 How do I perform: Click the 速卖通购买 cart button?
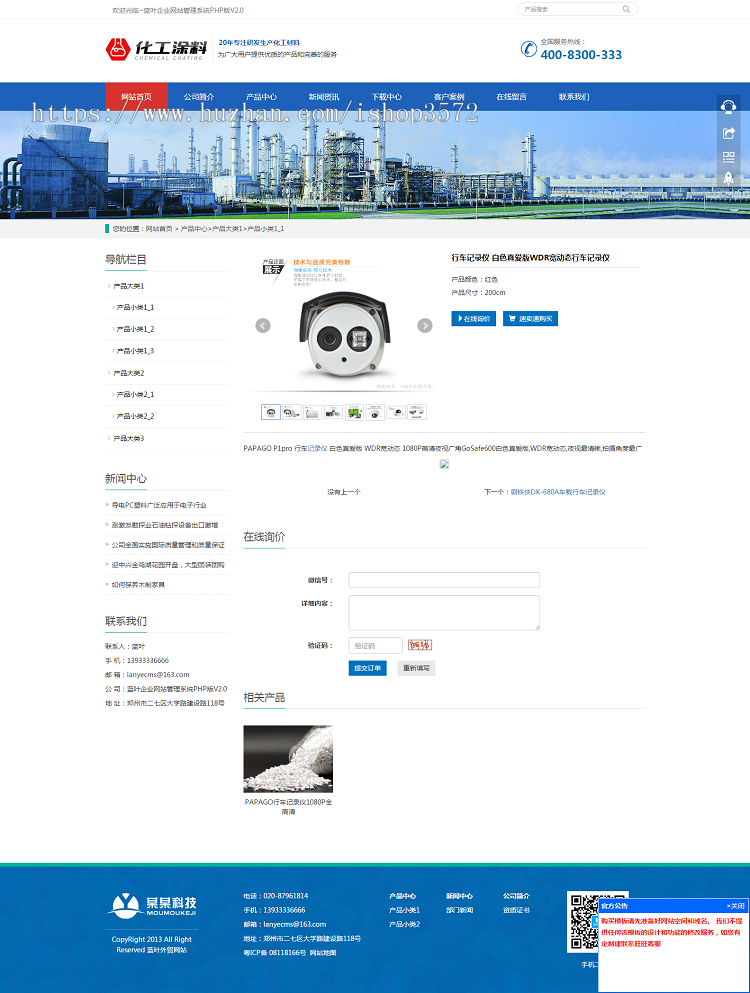click(530, 319)
